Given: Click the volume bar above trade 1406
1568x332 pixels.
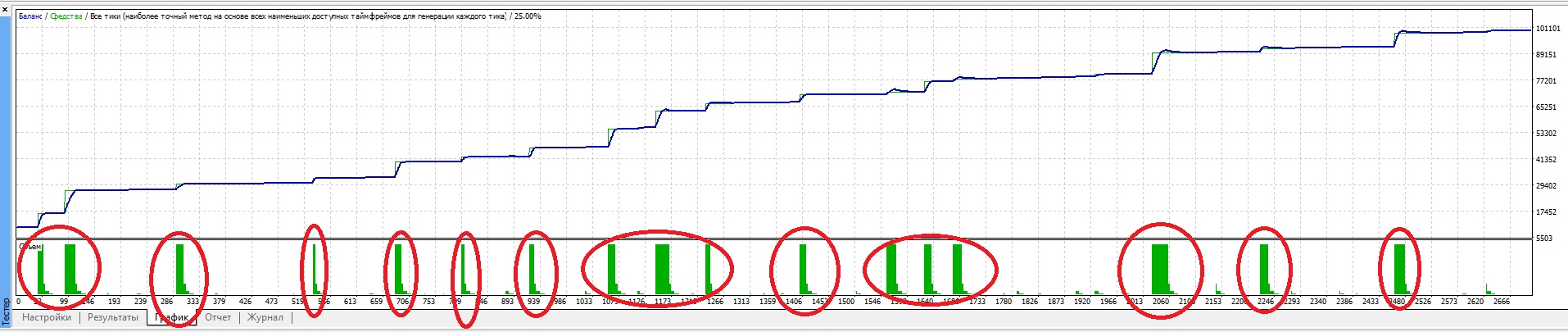Looking at the screenshot, I should (803, 269).
